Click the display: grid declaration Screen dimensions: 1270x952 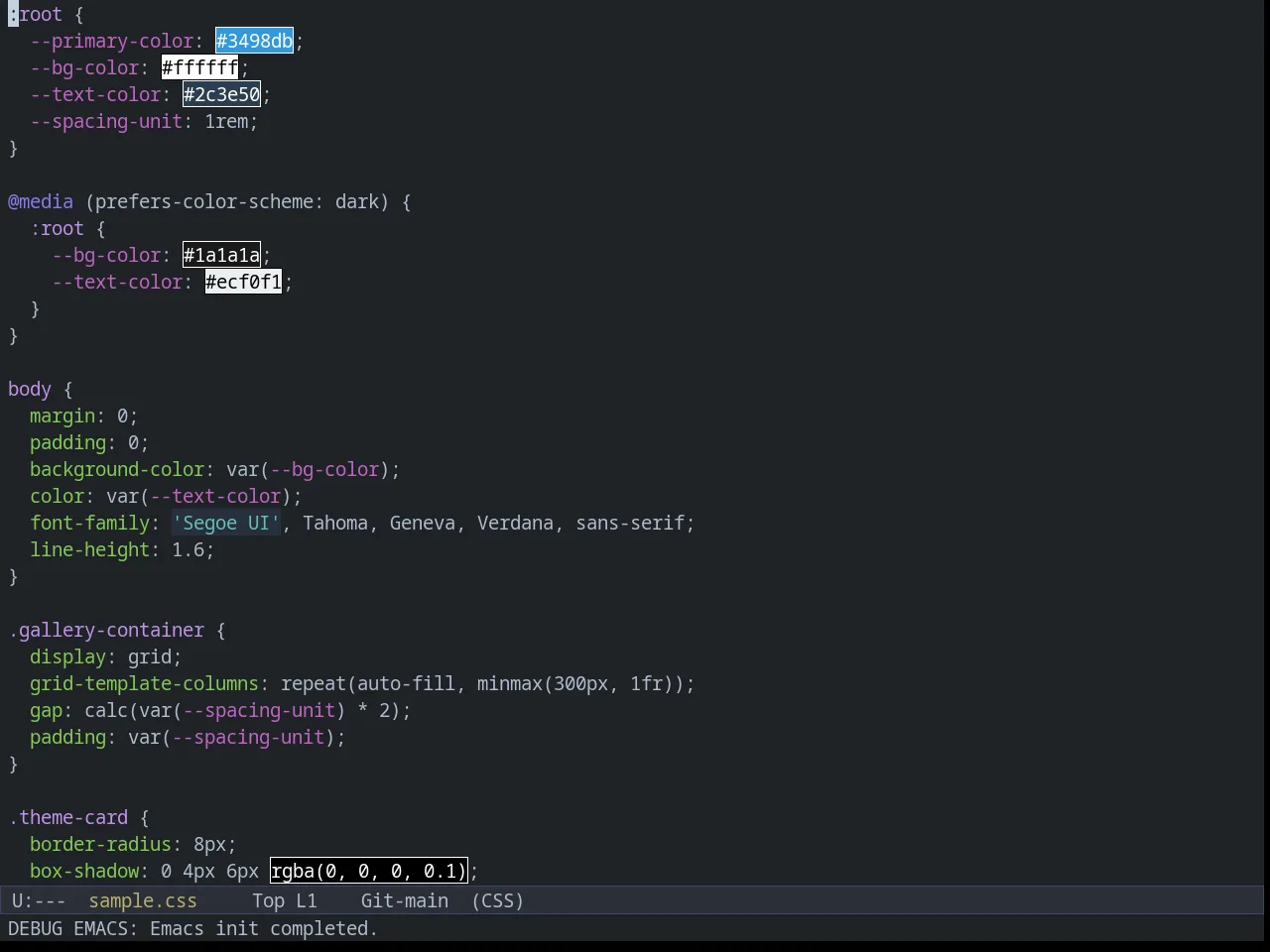coord(105,656)
